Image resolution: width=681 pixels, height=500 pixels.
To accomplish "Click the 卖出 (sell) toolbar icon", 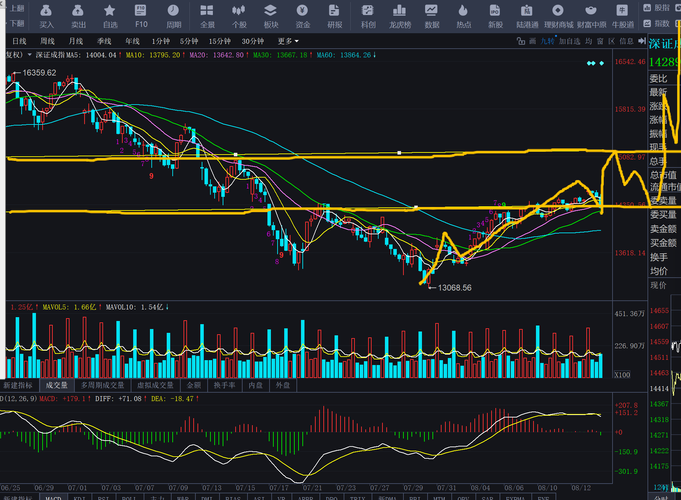I will pos(78,16).
